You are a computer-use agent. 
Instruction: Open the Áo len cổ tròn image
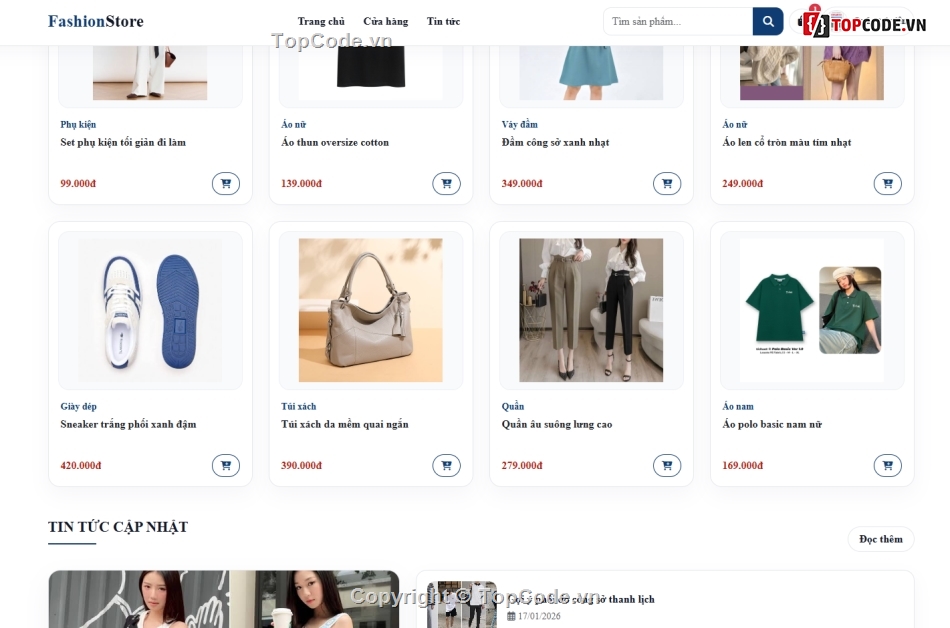[x=812, y=73]
